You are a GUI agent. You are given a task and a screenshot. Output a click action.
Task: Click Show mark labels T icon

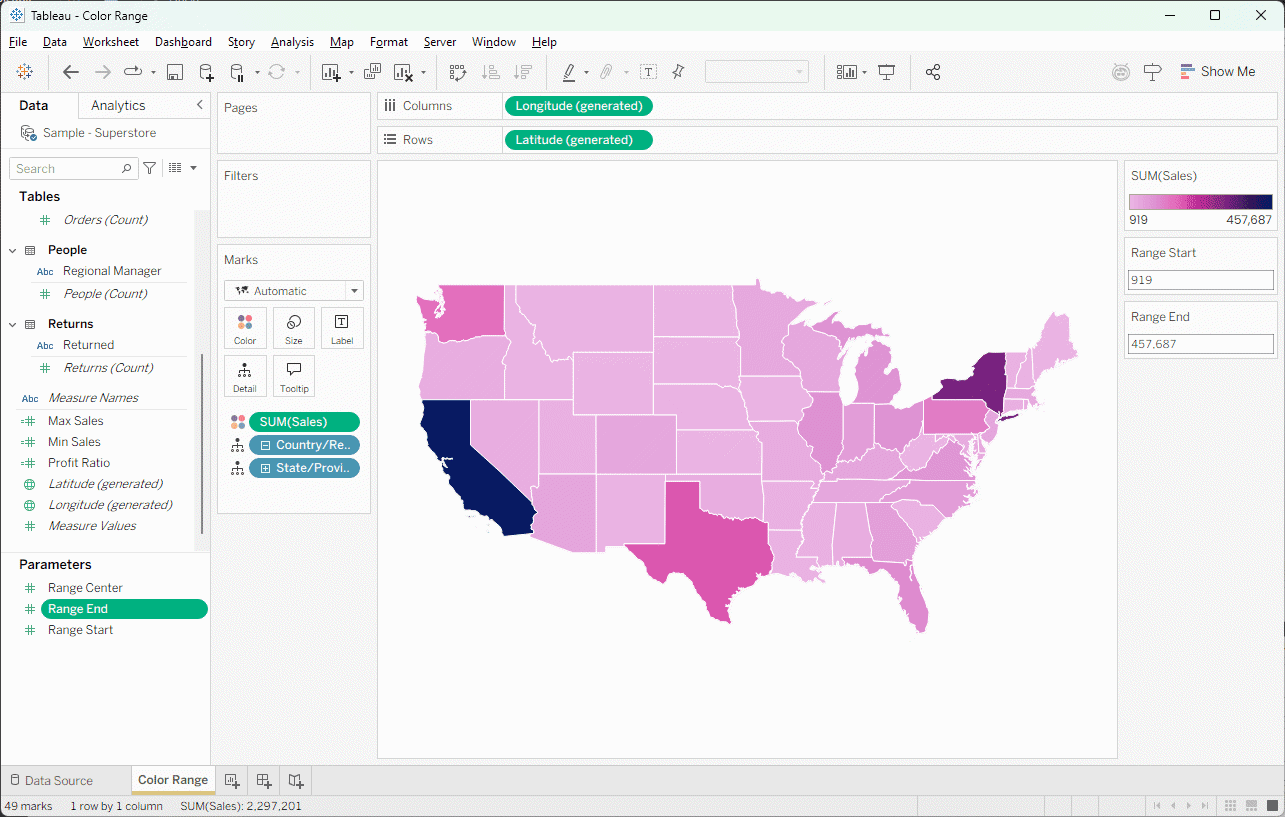(x=648, y=72)
